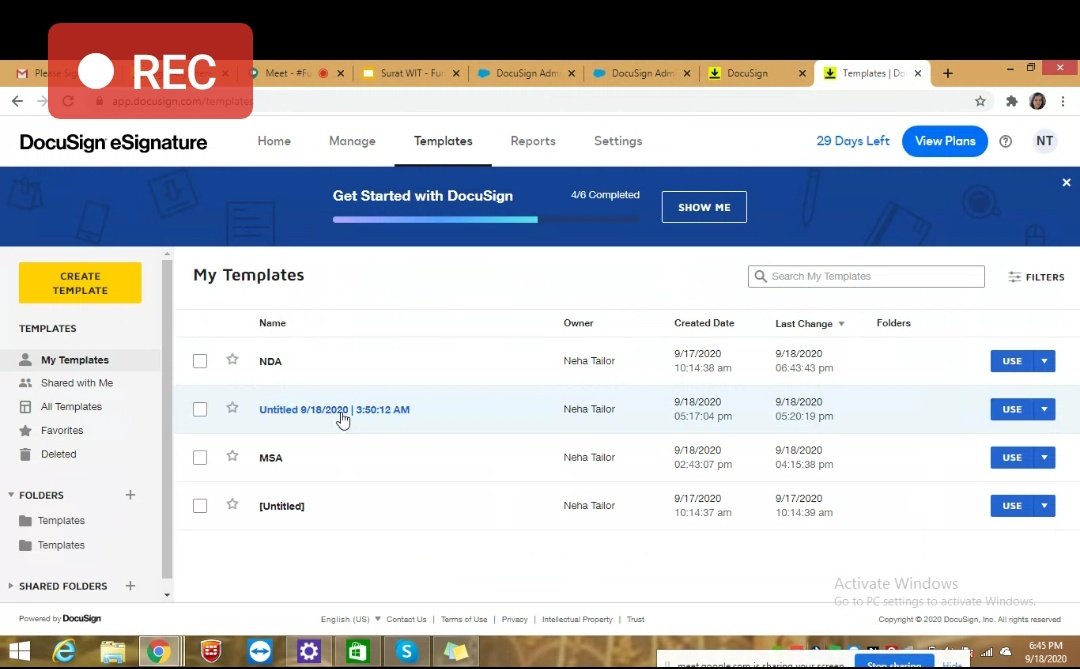1080x669 pixels.
Task: Open the help question mark icon
Action: click(1005, 141)
